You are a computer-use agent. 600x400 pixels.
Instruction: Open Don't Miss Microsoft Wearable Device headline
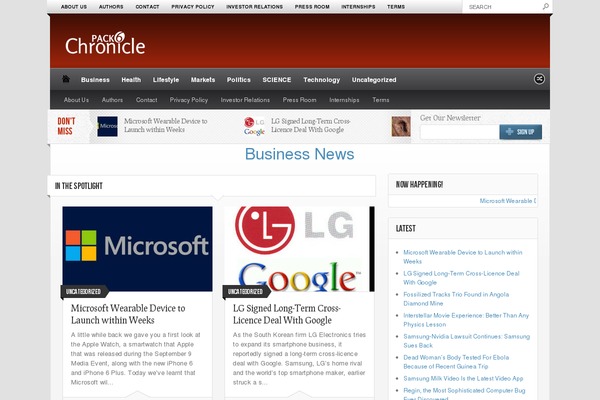[165, 126]
